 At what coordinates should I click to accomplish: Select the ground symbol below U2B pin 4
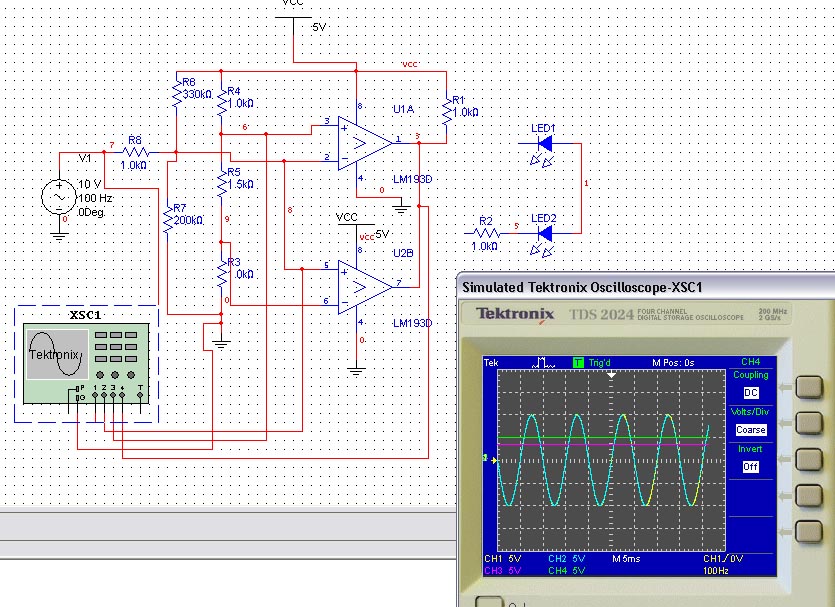click(356, 372)
